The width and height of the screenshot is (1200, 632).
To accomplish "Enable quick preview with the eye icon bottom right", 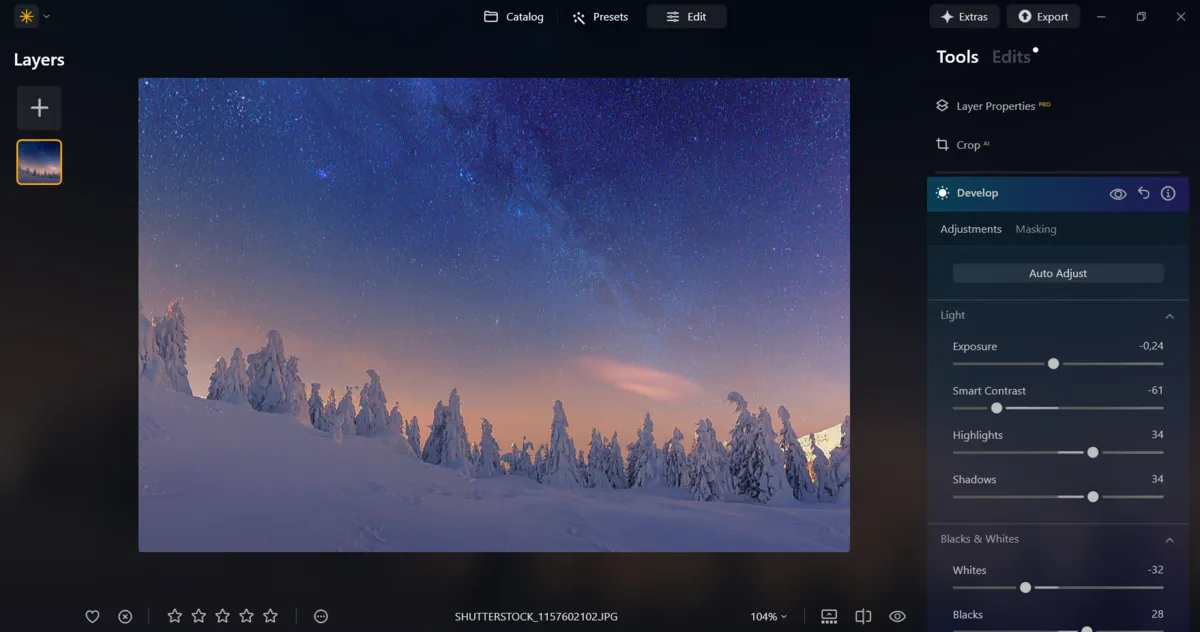I will tap(896, 616).
